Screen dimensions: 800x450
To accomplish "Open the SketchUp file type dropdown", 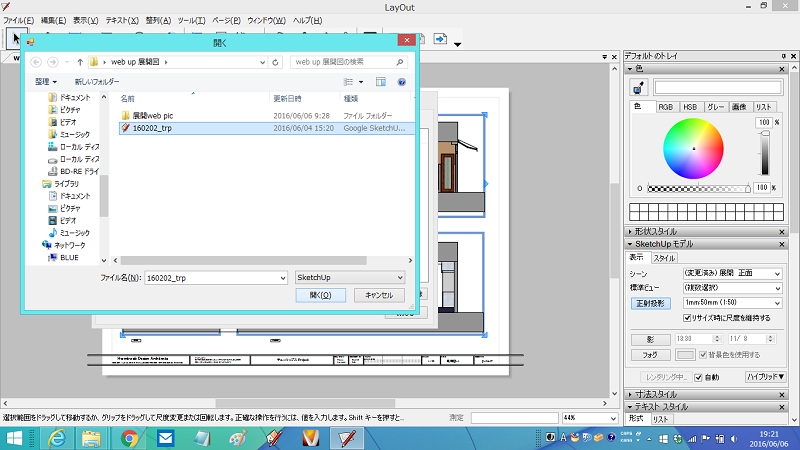I will (349, 276).
